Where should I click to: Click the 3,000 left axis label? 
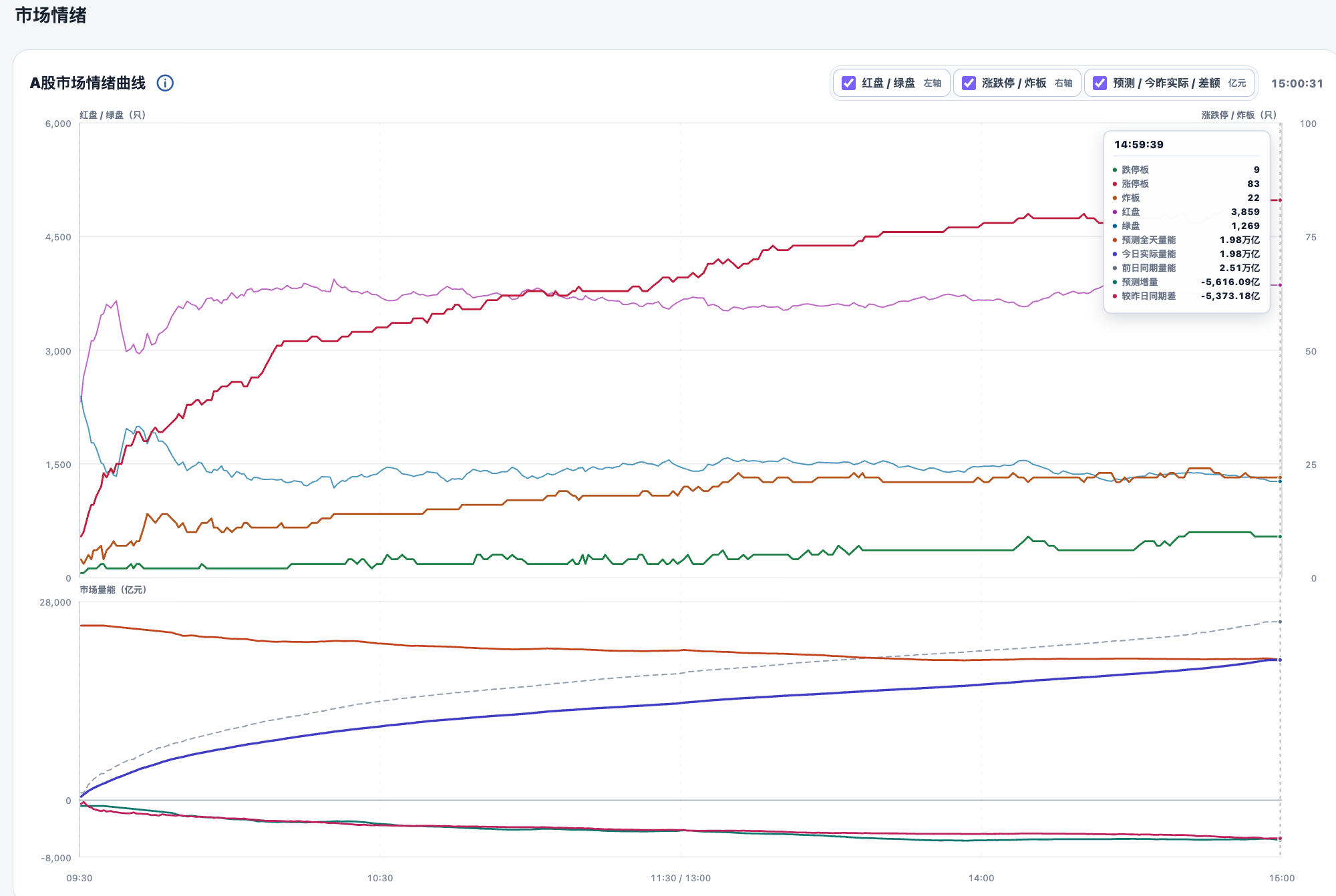click(58, 351)
